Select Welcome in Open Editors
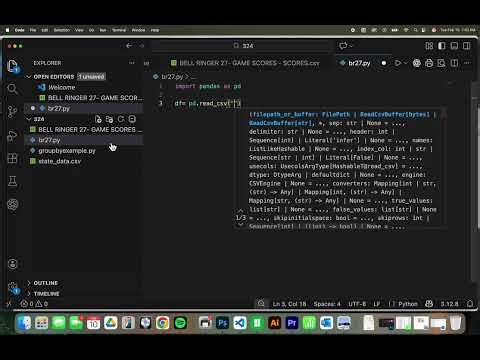This screenshot has width=480, height=360. [84, 87]
